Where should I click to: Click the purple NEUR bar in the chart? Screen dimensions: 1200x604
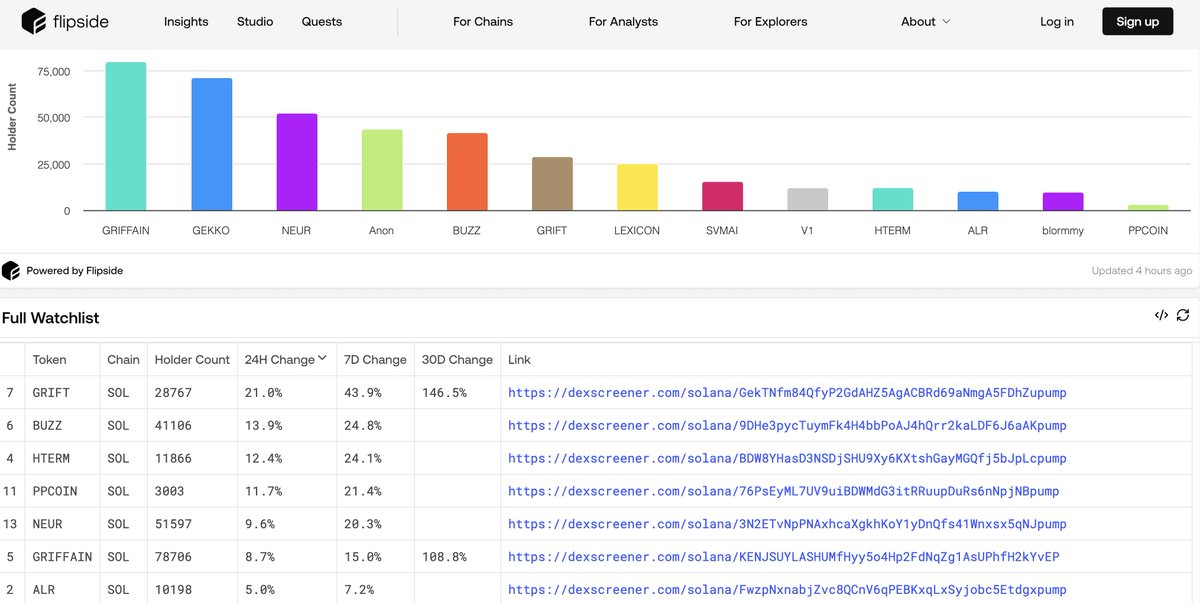[296, 160]
